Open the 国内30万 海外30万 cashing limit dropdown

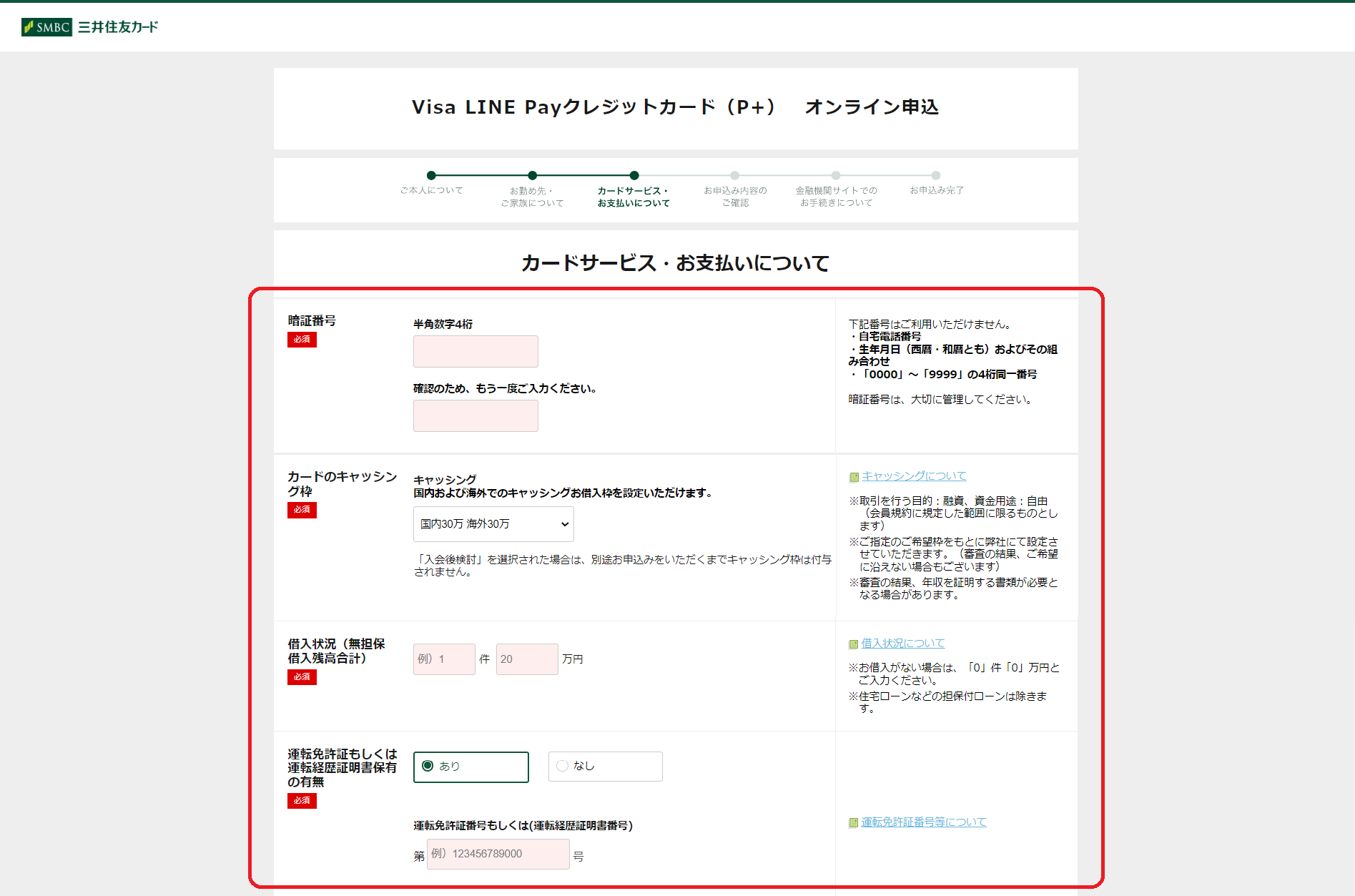click(x=493, y=524)
